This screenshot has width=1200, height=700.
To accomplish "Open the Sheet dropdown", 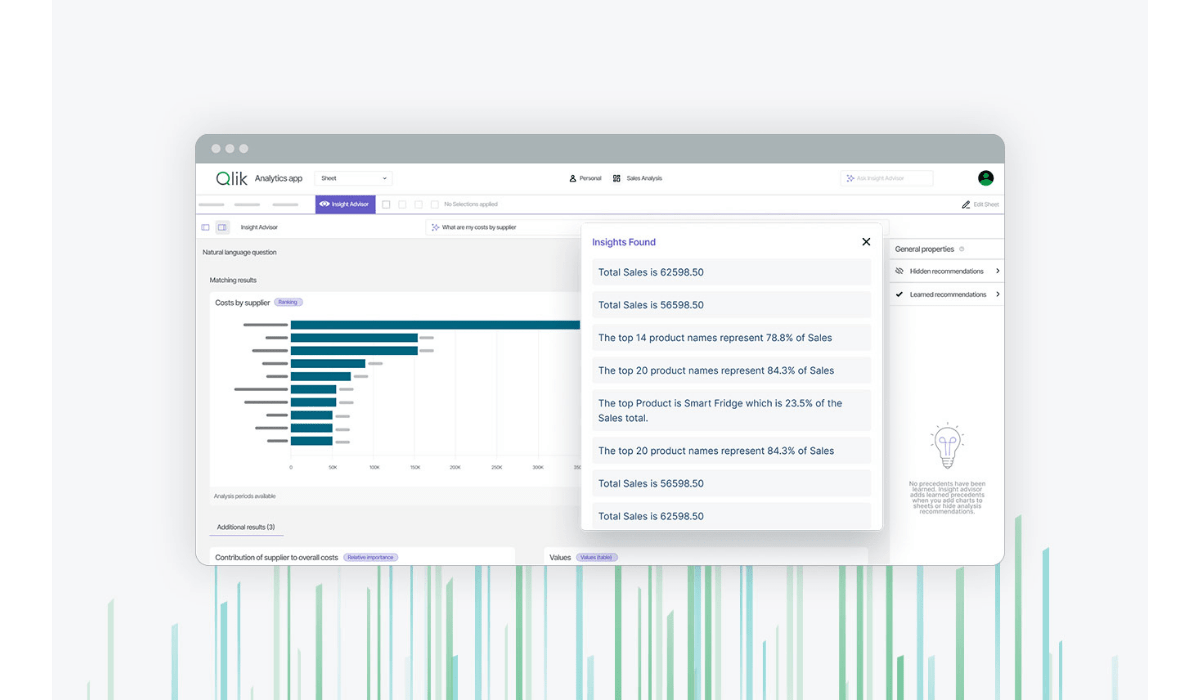I will [353, 178].
